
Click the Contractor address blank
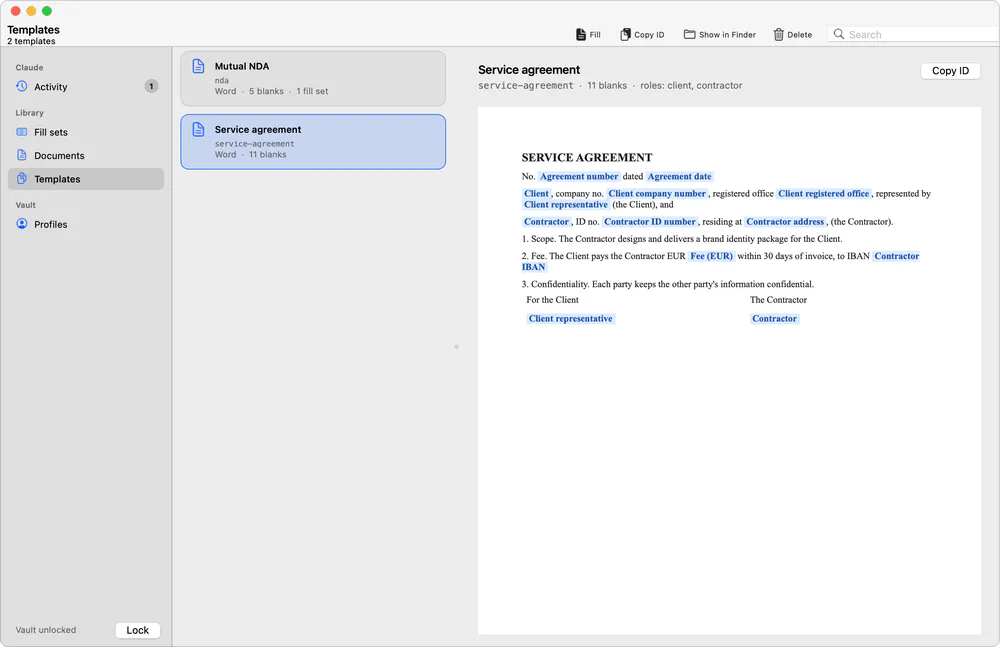(x=785, y=222)
